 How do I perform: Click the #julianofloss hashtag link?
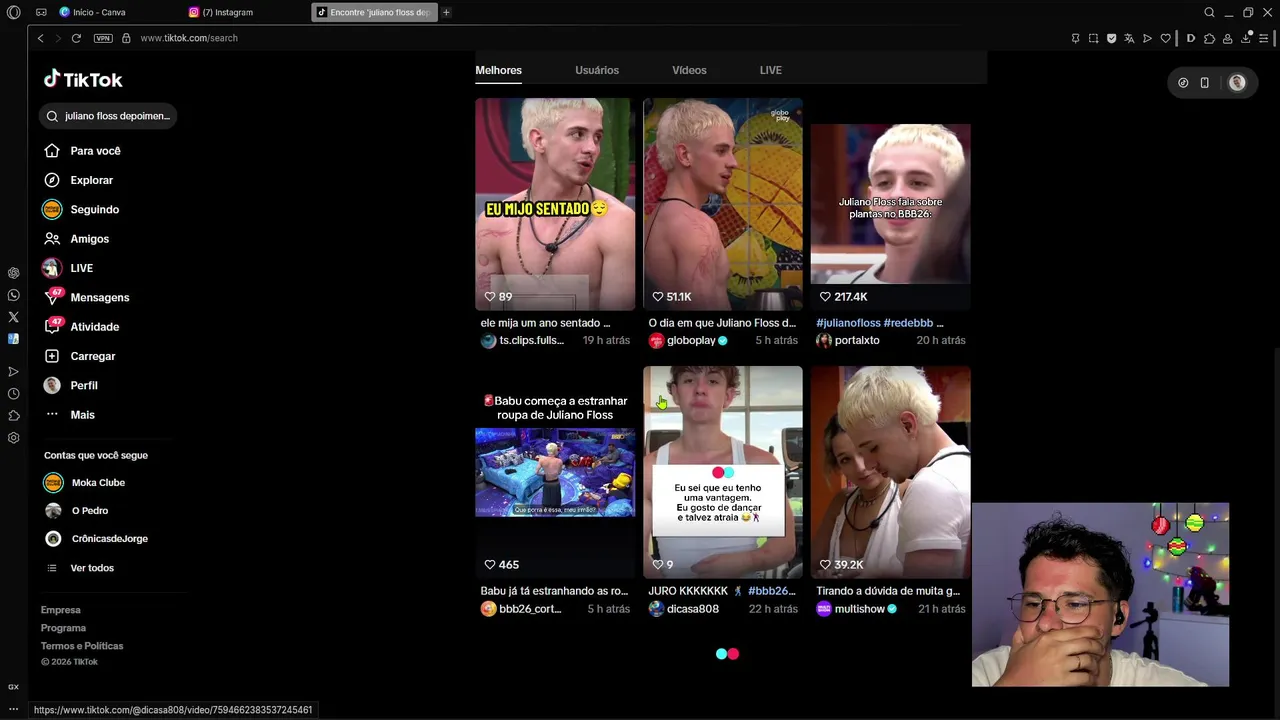click(x=848, y=323)
